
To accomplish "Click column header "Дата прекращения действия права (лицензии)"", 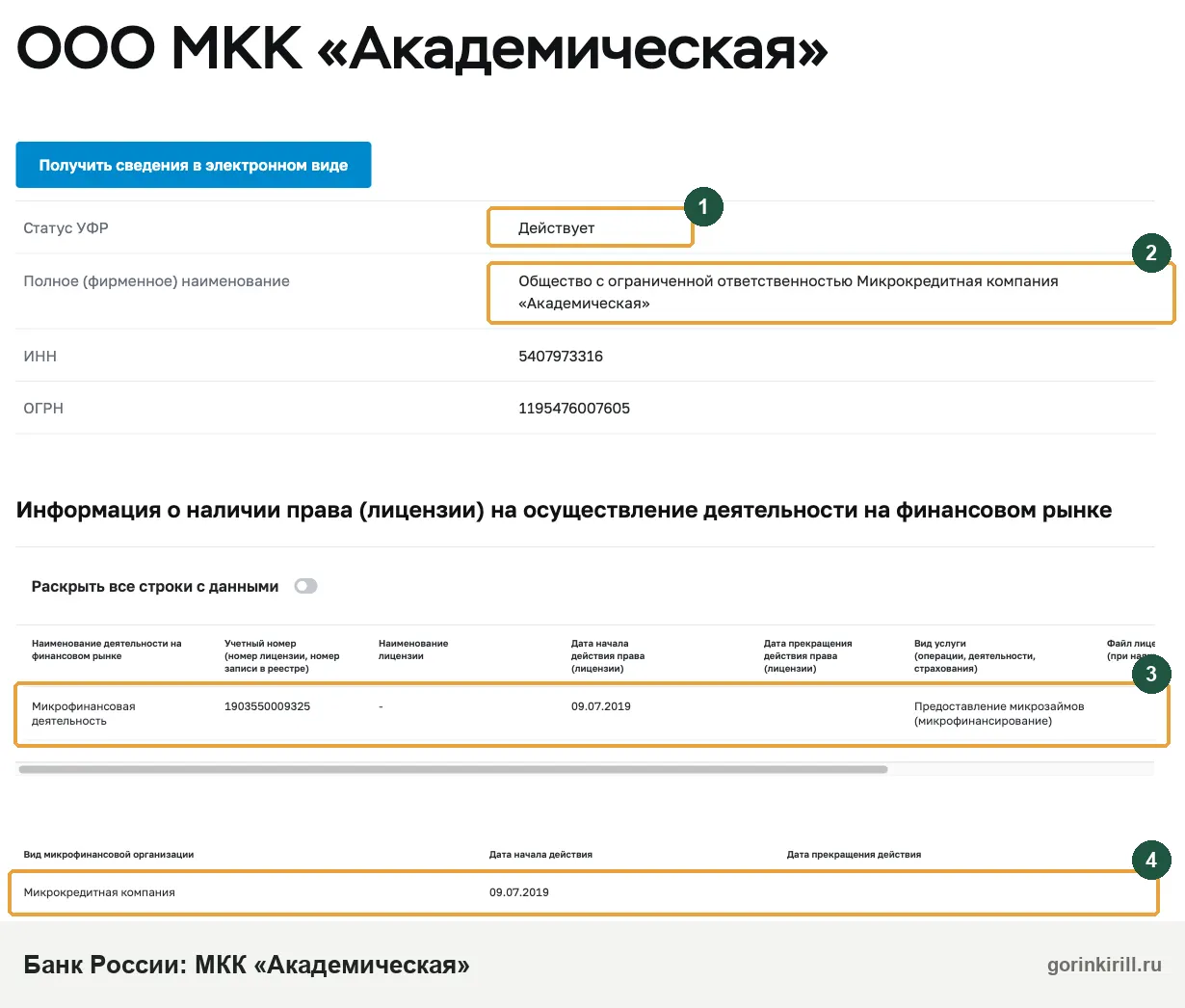I will pyautogui.click(x=808, y=655).
